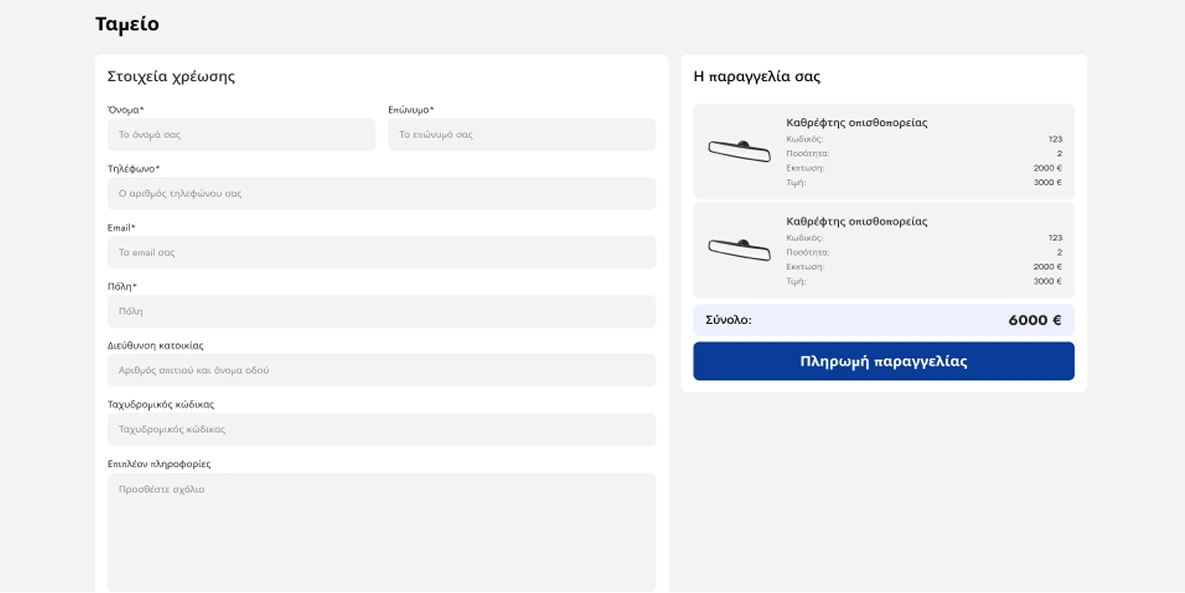Click the first rear-view mirror product thumbnail
This screenshot has height=593, width=1185.
[739, 151]
